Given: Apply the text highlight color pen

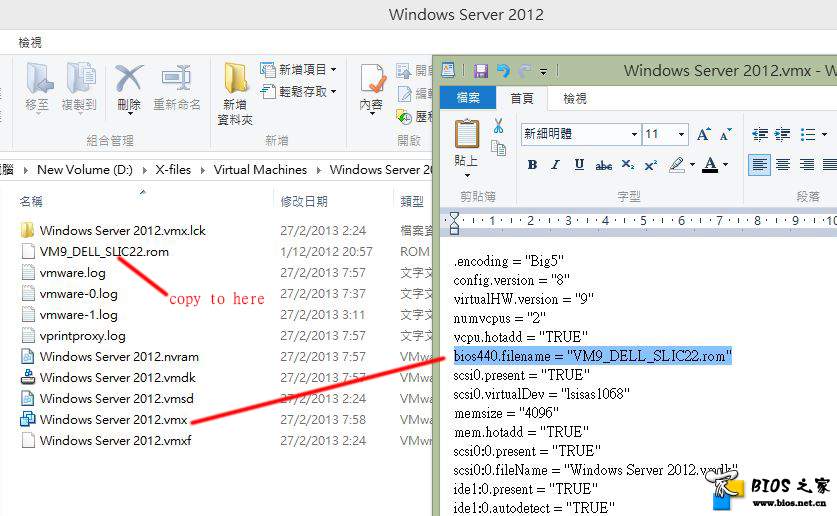Looking at the screenshot, I should pyautogui.click(x=677, y=165).
